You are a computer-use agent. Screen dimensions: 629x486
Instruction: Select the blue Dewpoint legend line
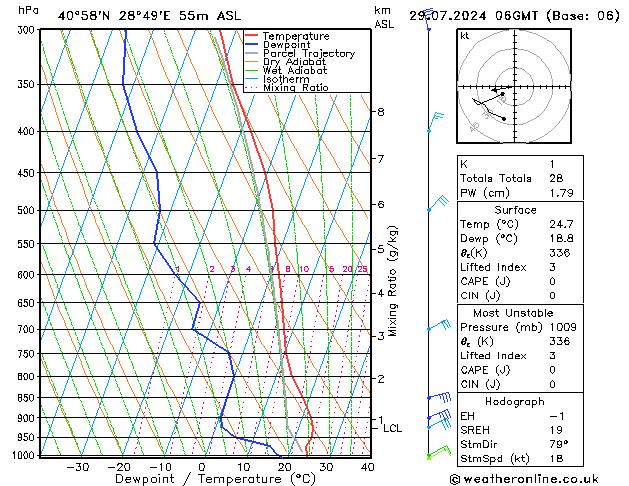(252, 45)
